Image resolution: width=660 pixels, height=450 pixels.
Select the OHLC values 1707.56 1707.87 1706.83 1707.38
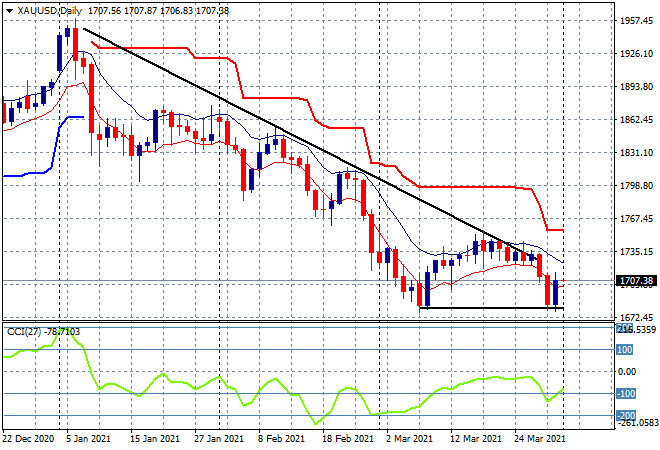159,11
